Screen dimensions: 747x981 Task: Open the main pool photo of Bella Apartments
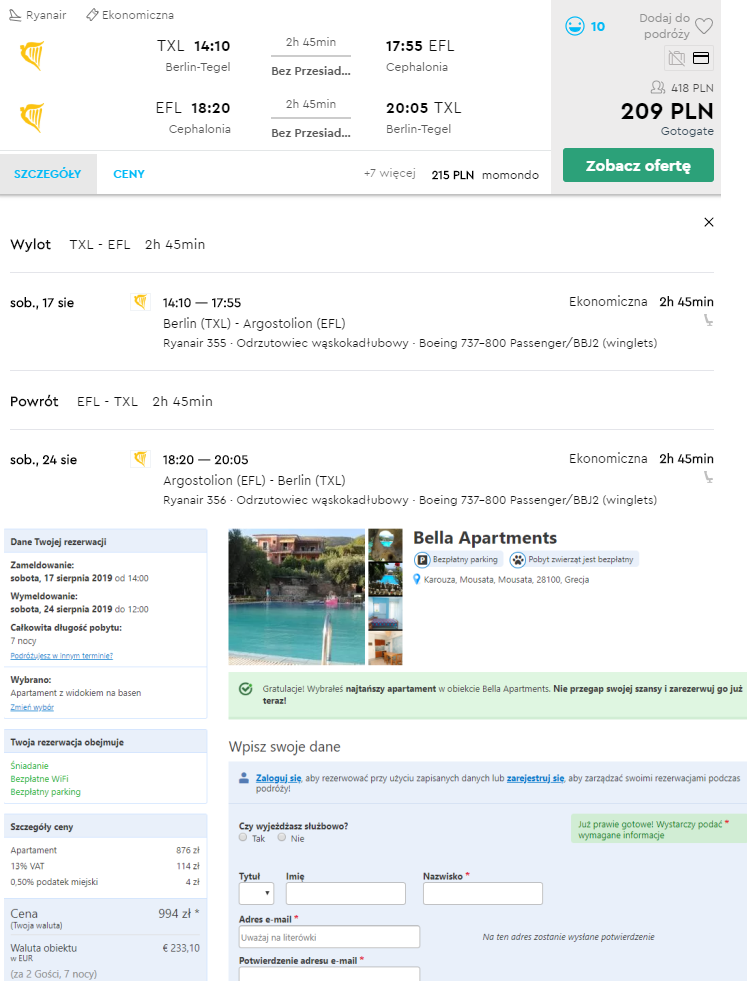click(x=297, y=597)
